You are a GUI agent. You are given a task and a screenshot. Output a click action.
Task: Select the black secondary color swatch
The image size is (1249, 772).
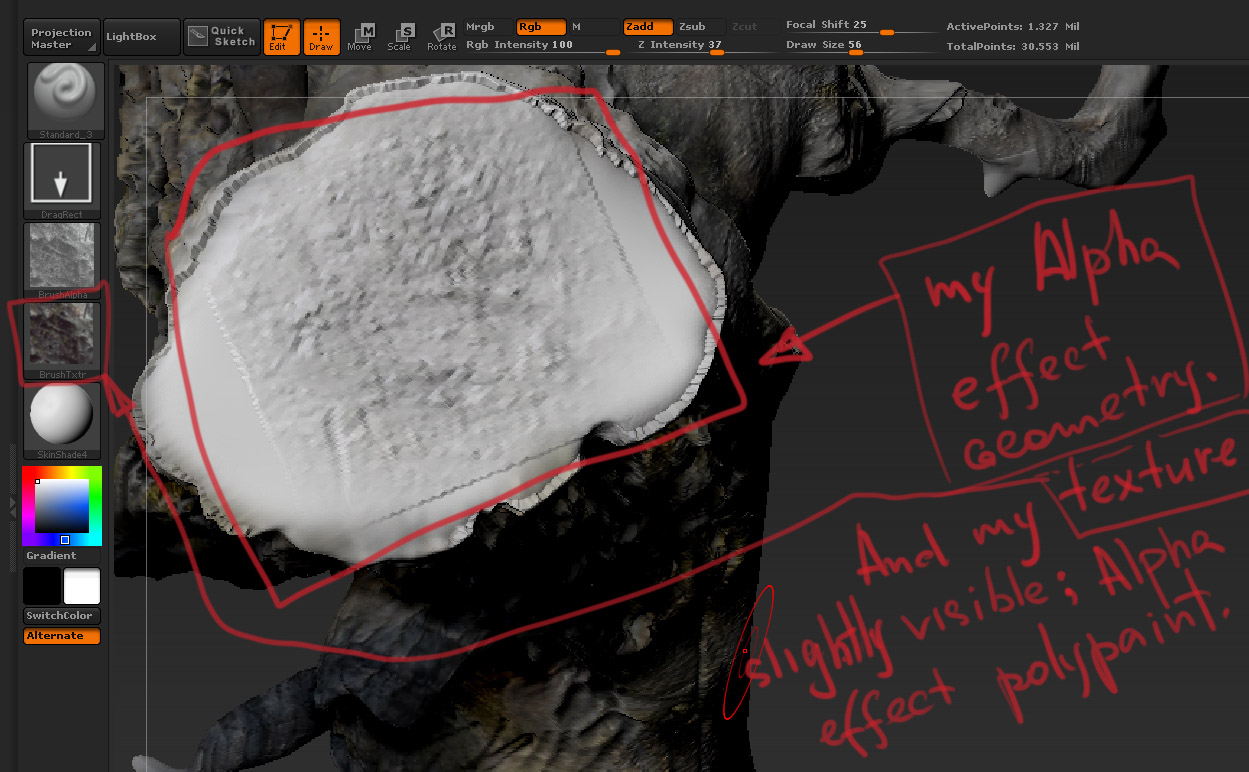pyautogui.click(x=42, y=586)
